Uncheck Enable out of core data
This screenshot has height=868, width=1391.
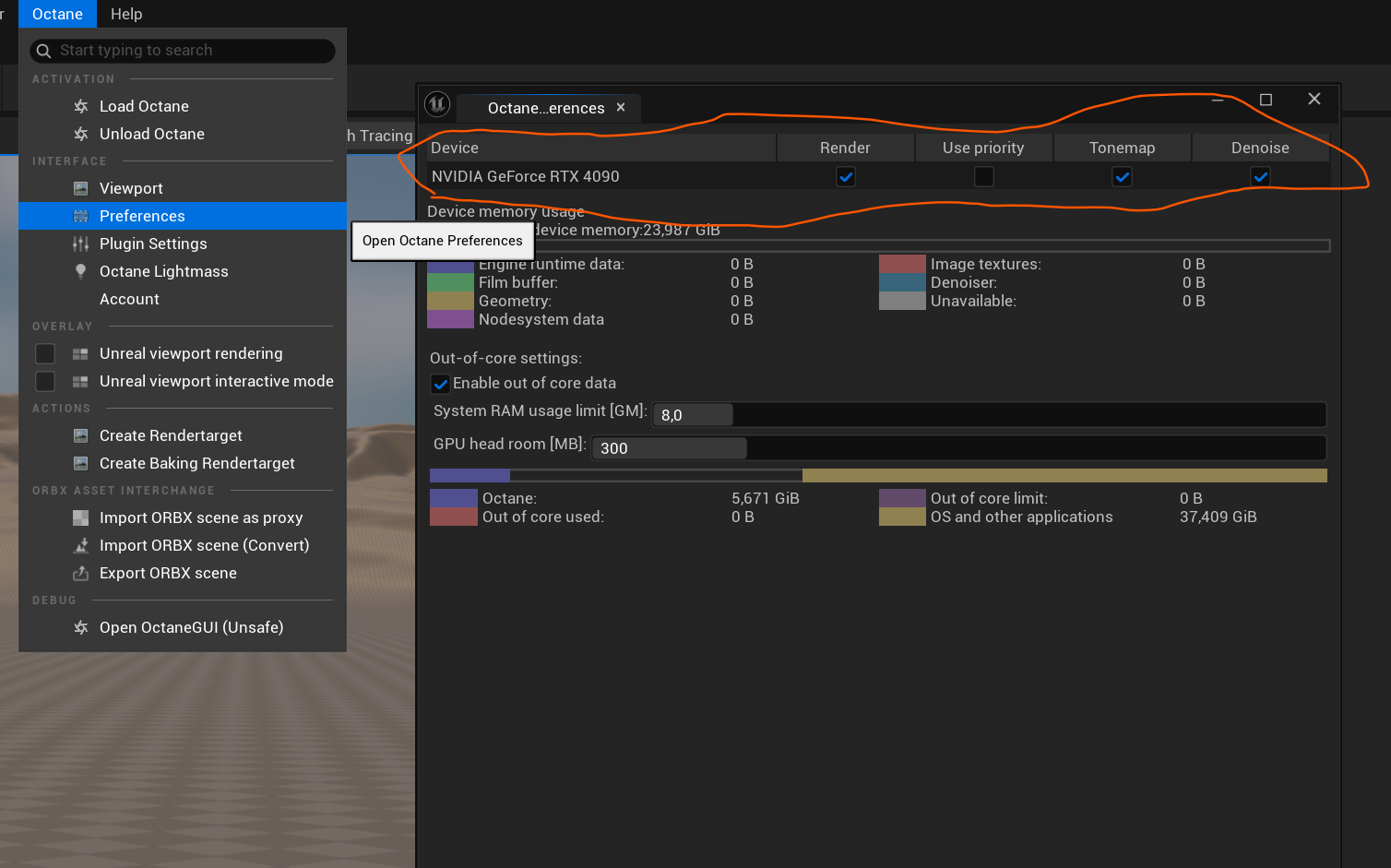(441, 384)
